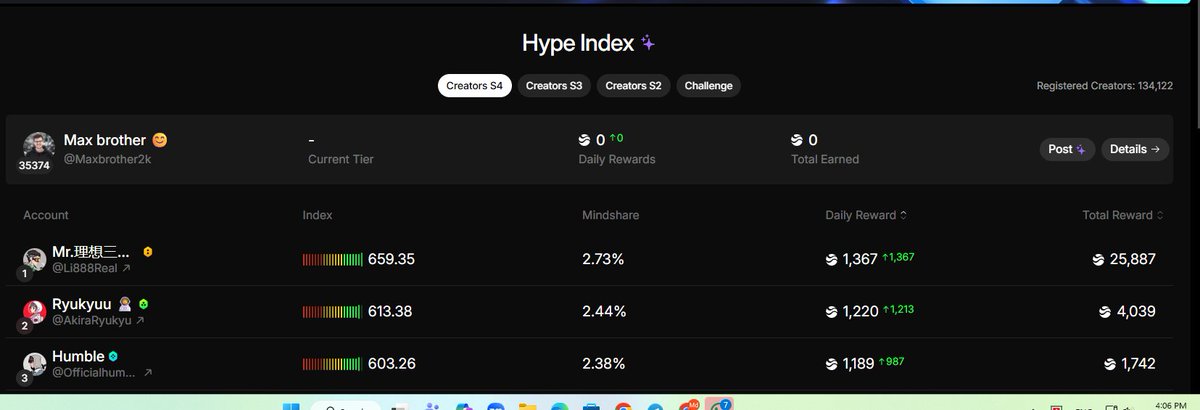This screenshot has width=1200, height=410.
Task: Click the green ↑987 daily change
Action: coord(893,361)
